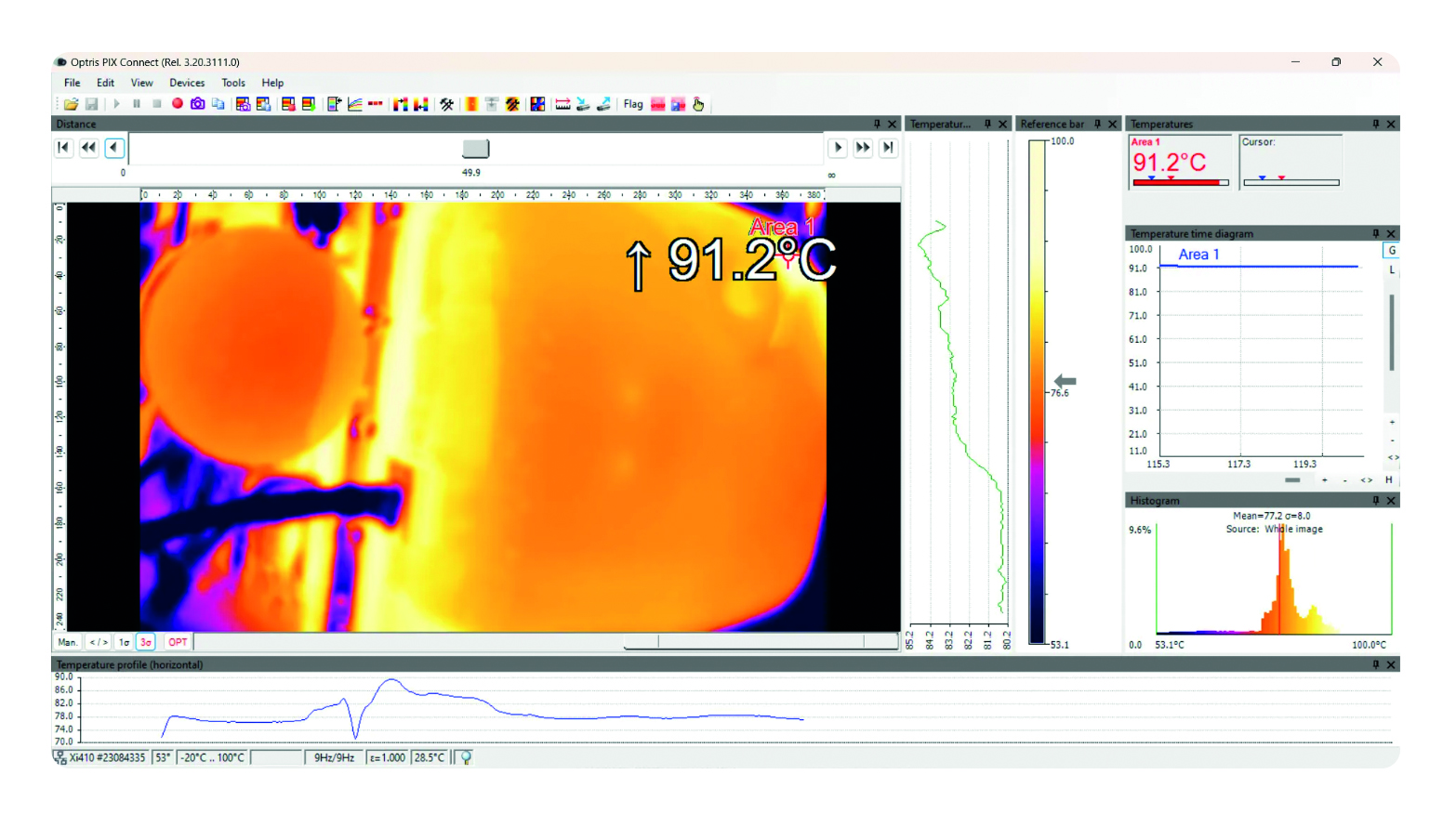1456x827 pixels.
Task: Click the hand pointer icon in toolbar
Action: [698, 104]
